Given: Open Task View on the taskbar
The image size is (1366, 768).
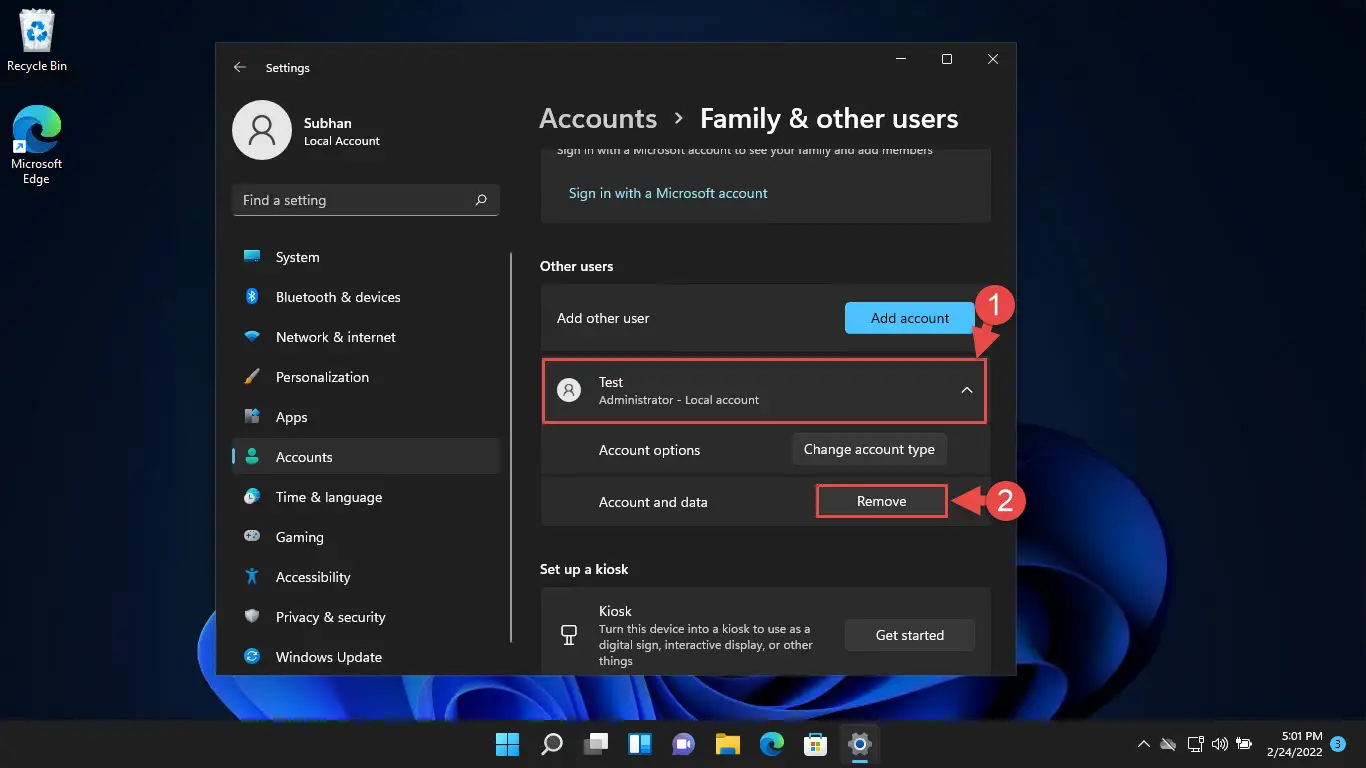Looking at the screenshot, I should coord(596,744).
